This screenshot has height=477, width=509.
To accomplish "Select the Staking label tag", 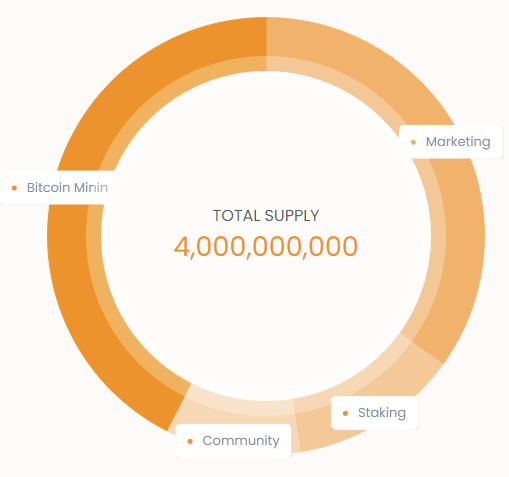I will click(374, 413).
